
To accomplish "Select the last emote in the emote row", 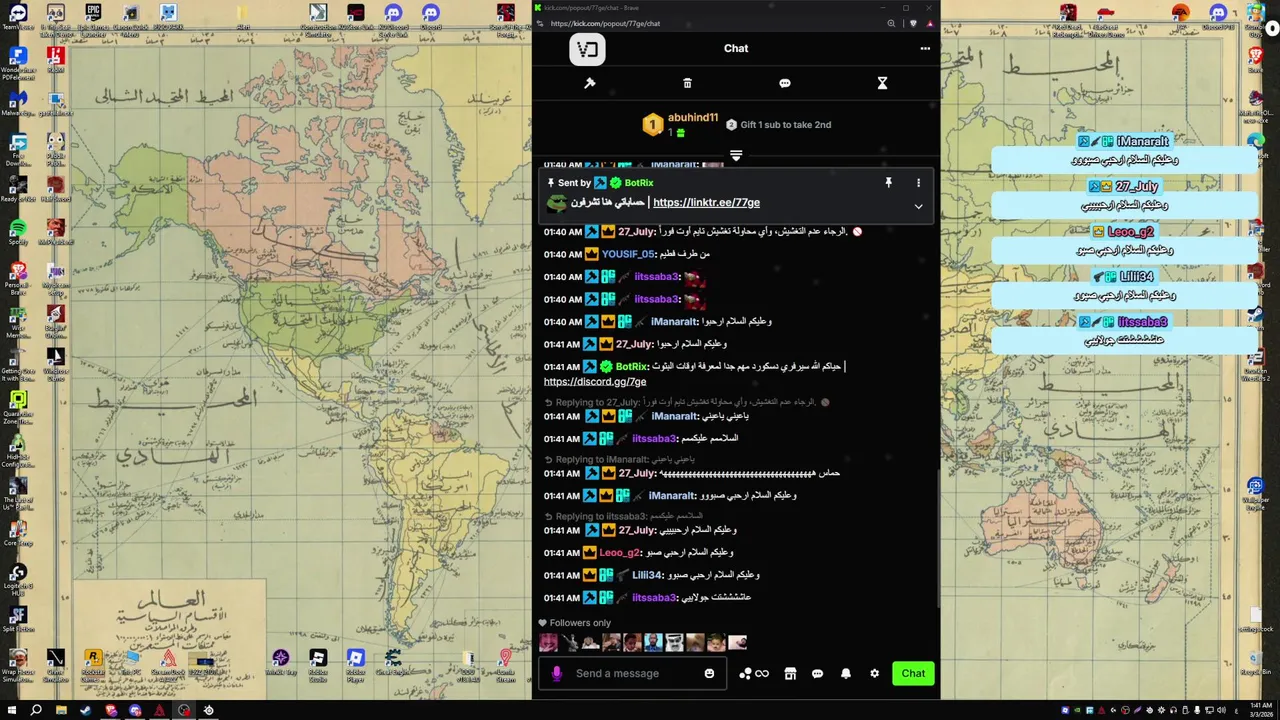I will coord(738,642).
